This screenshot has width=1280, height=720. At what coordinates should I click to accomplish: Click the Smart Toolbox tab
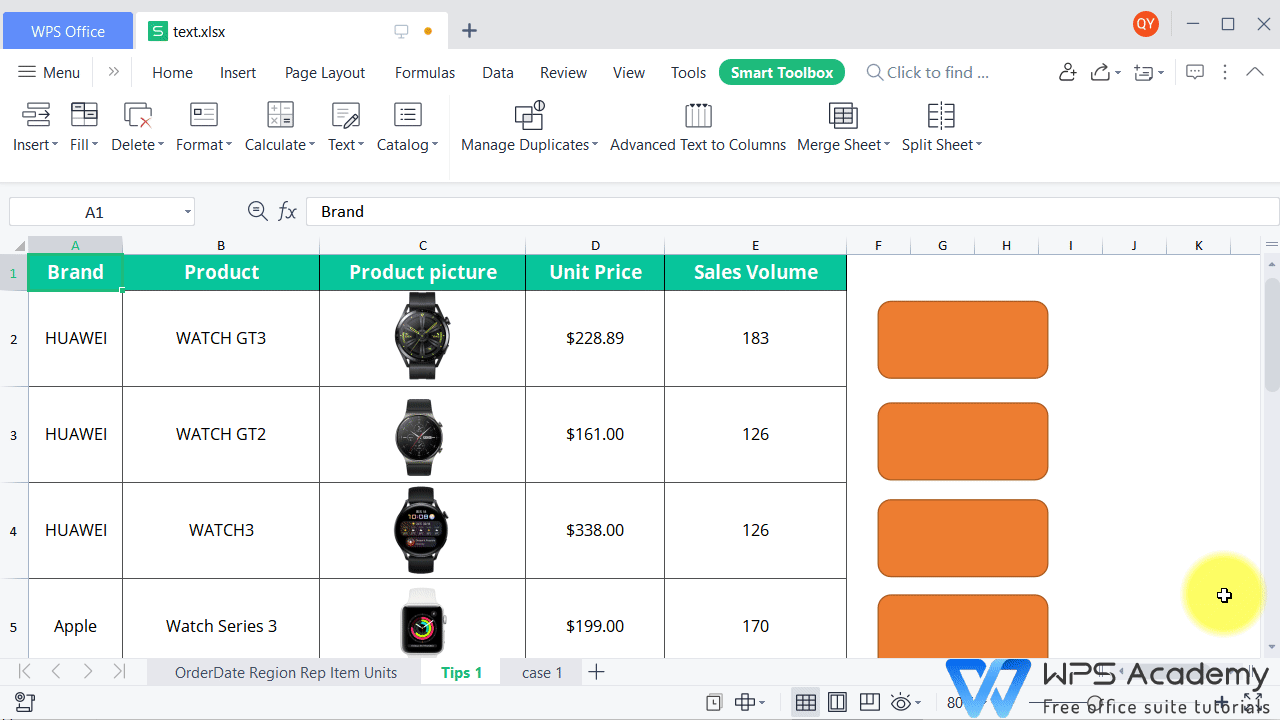tap(781, 72)
